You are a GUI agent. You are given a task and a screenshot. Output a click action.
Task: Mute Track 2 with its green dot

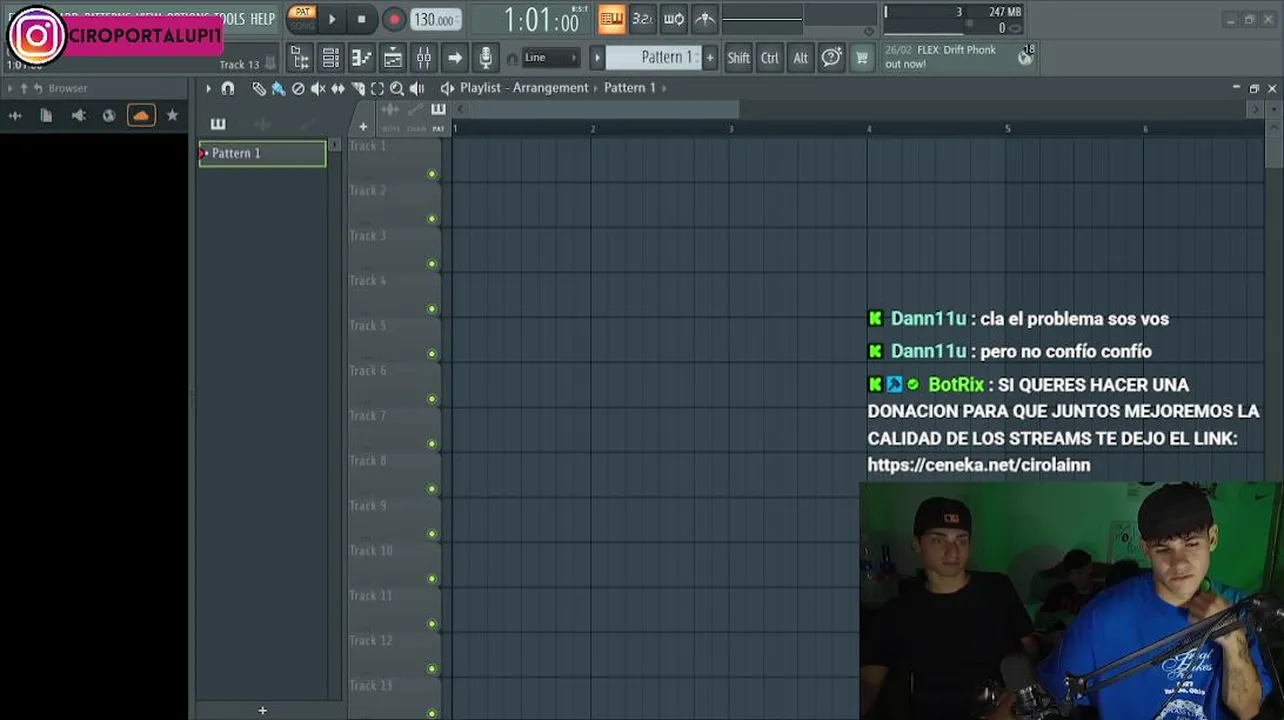(432, 219)
